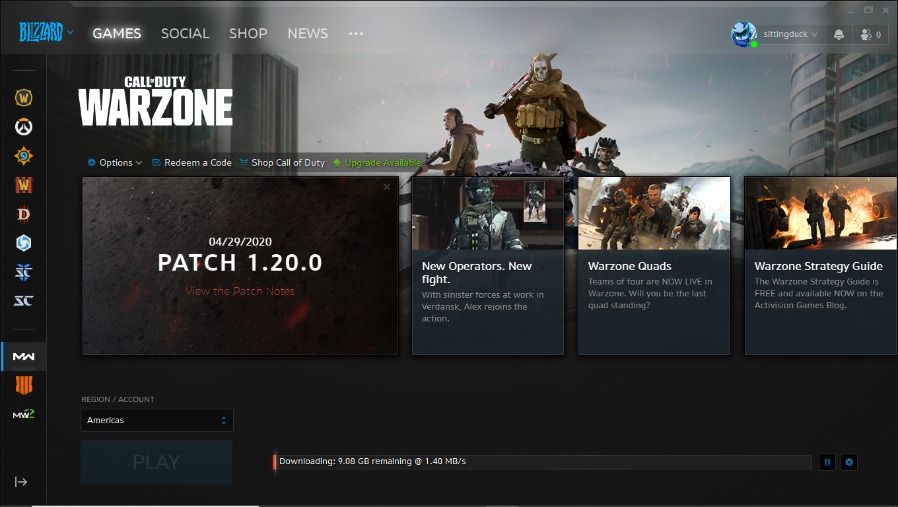Switch to the SOCIAL tab
Image resolution: width=898 pixels, height=507 pixels.
tap(185, 33)
